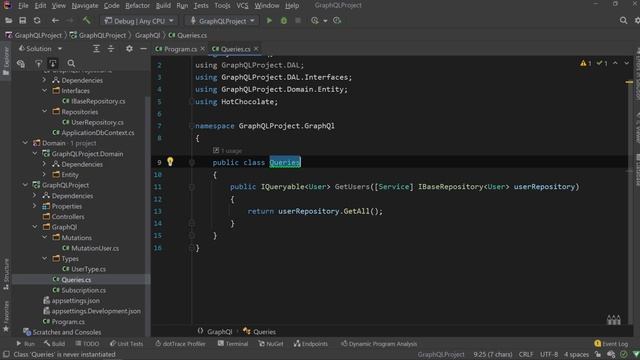This screenshot has height=360, width=640.
Task: Open the Tests menu
Action: pyautogui.click(x=201, y=6)
